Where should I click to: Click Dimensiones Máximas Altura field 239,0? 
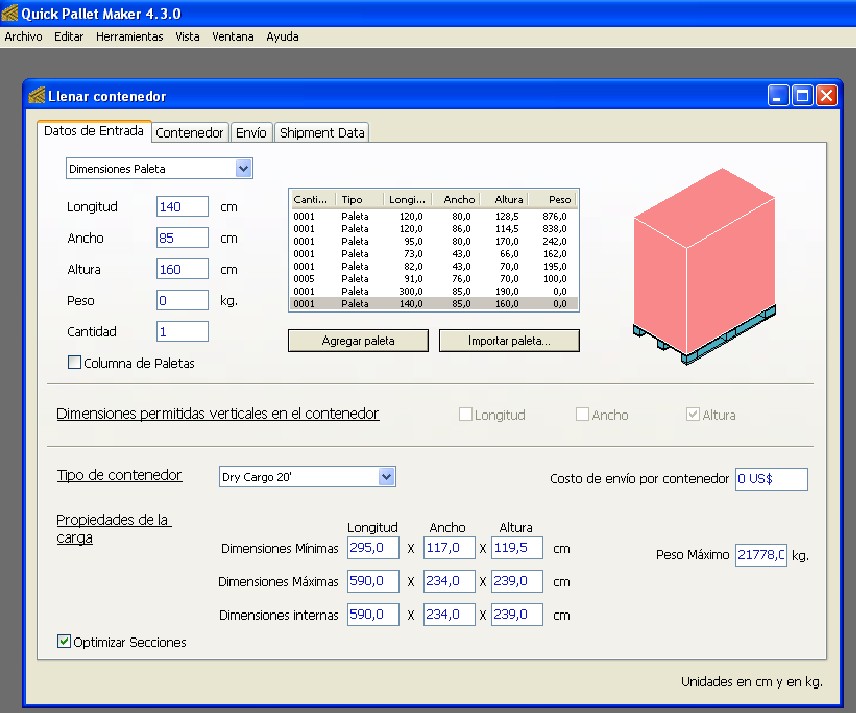point(517,581)
